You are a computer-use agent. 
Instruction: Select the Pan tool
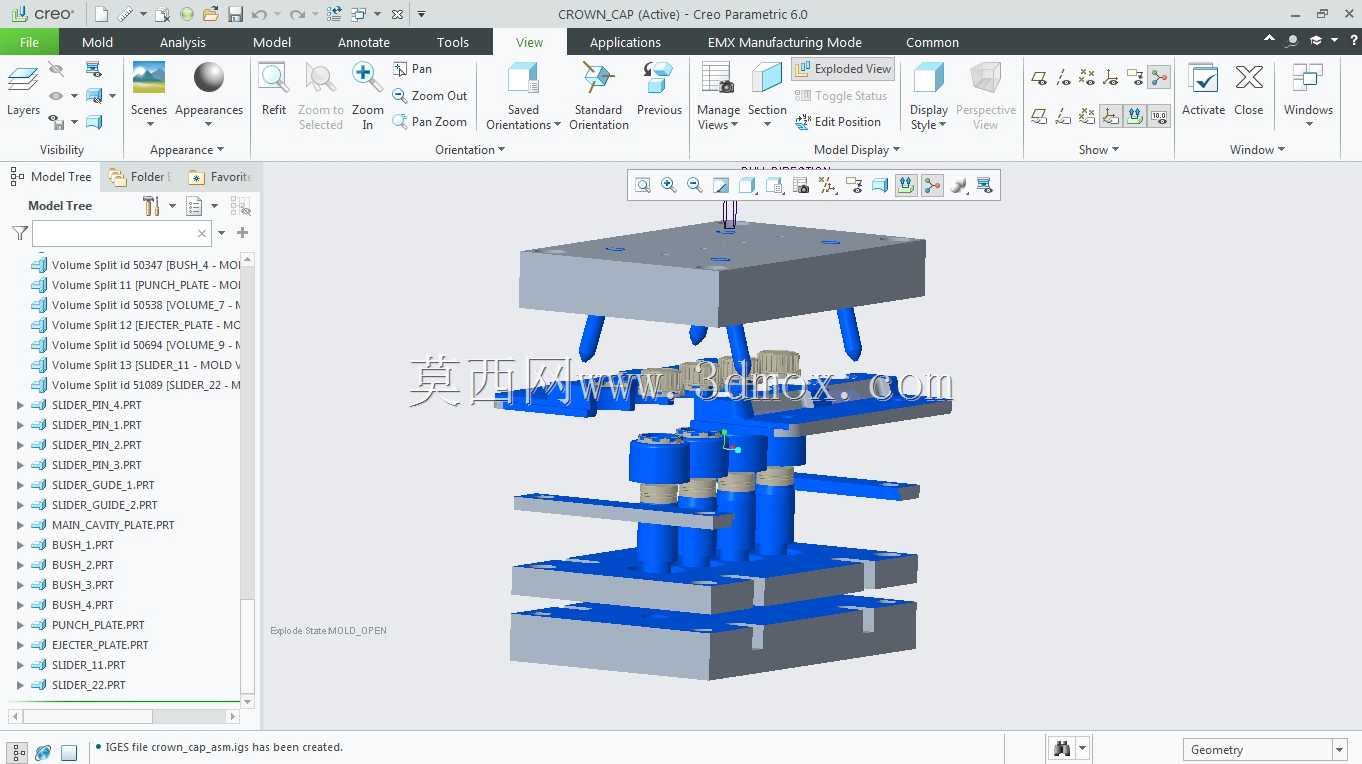click(x=412, y=69)
